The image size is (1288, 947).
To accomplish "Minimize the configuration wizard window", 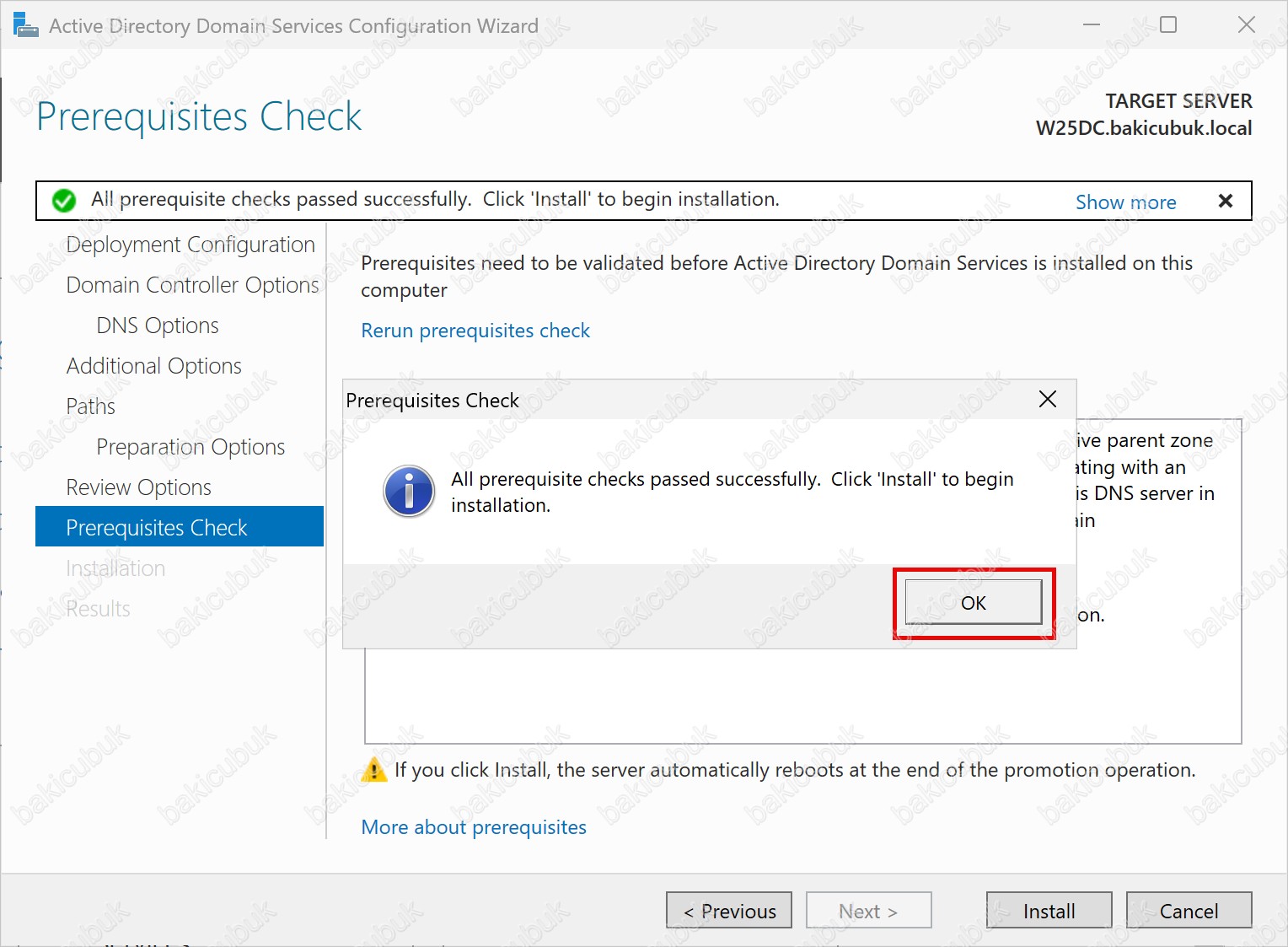I will pos(1092,24).
